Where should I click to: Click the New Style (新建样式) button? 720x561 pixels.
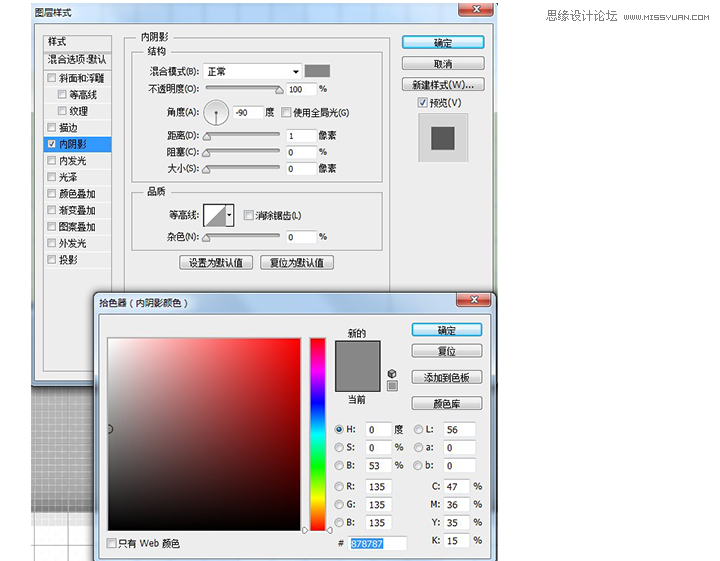tap(443, 84)
